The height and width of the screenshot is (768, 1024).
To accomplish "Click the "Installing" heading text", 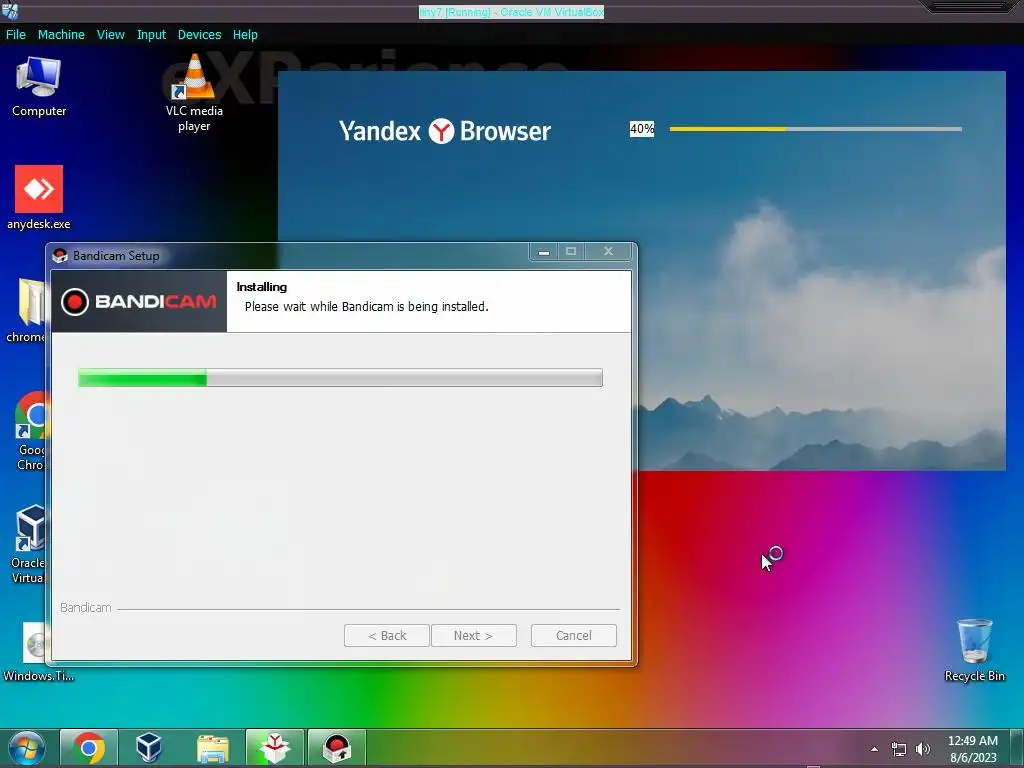I will click(261, 287).
